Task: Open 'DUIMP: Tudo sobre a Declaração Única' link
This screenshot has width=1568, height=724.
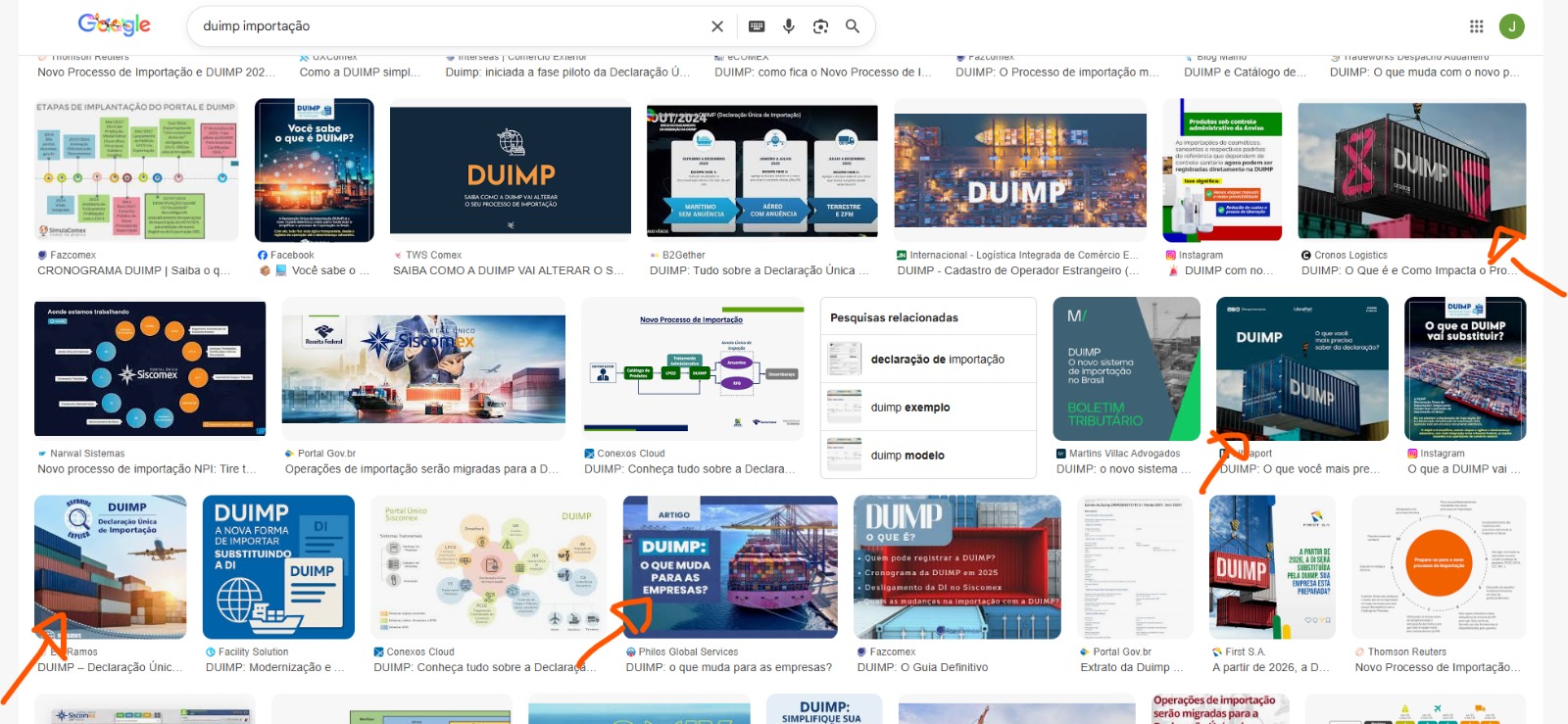Action: point(759,270)
